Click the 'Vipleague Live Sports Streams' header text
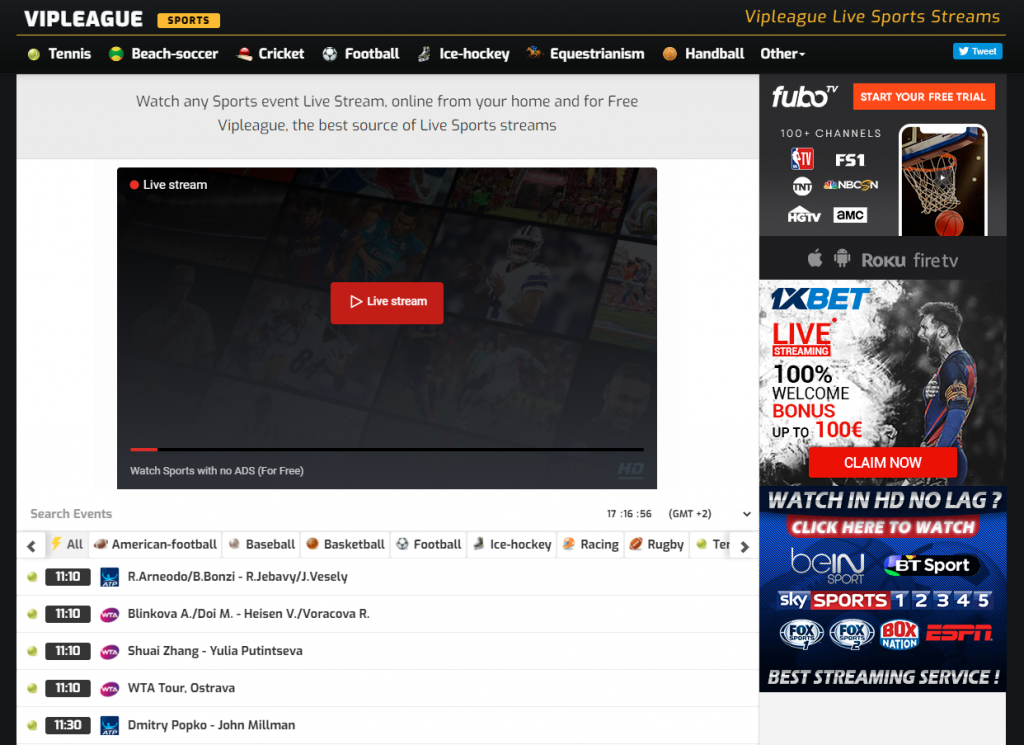The height and width of the screenshot is (745, 1024). [872, 16]
